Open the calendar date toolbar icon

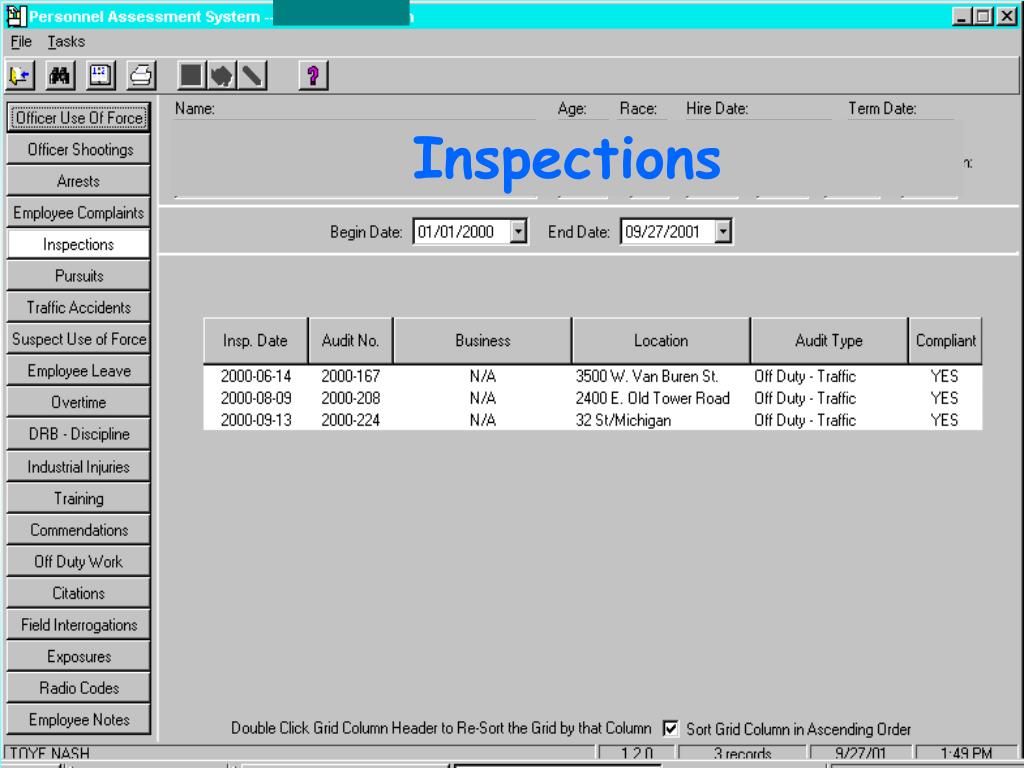click(101, 76)
